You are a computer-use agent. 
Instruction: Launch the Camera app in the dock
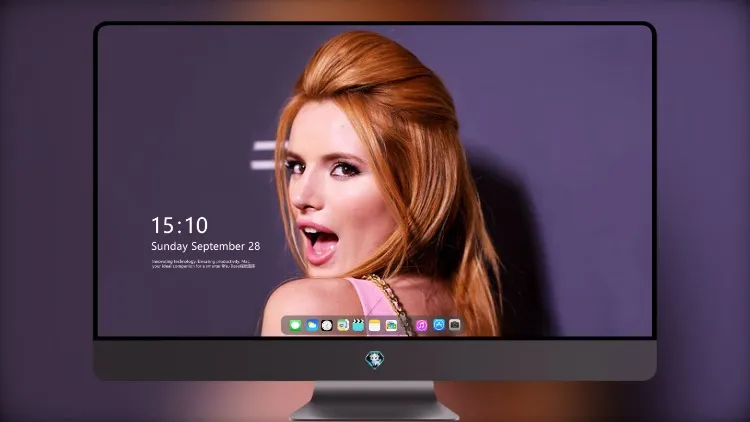coord(455,325)
